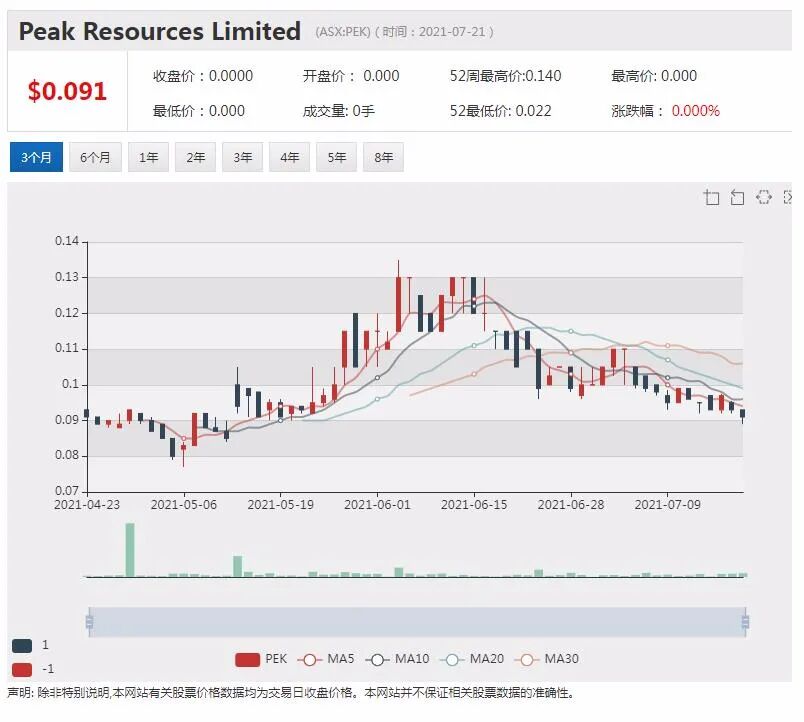Click the 开盘价 0.000 text

[x=351, y=76]
